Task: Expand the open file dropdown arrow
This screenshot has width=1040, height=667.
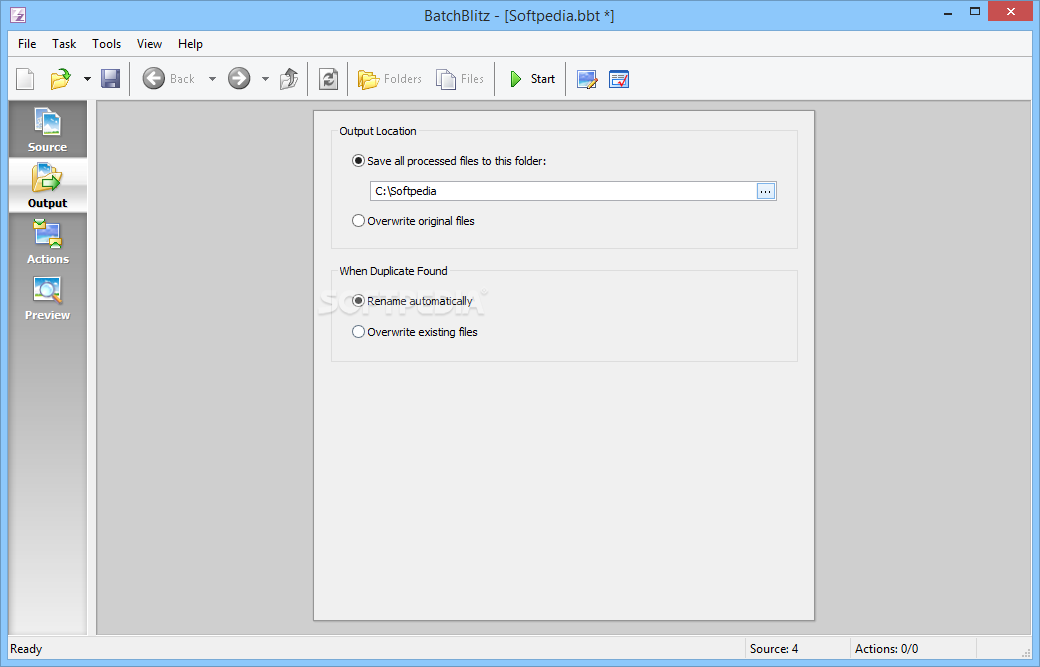Action: pyautogui.click(x=87, y=79)
